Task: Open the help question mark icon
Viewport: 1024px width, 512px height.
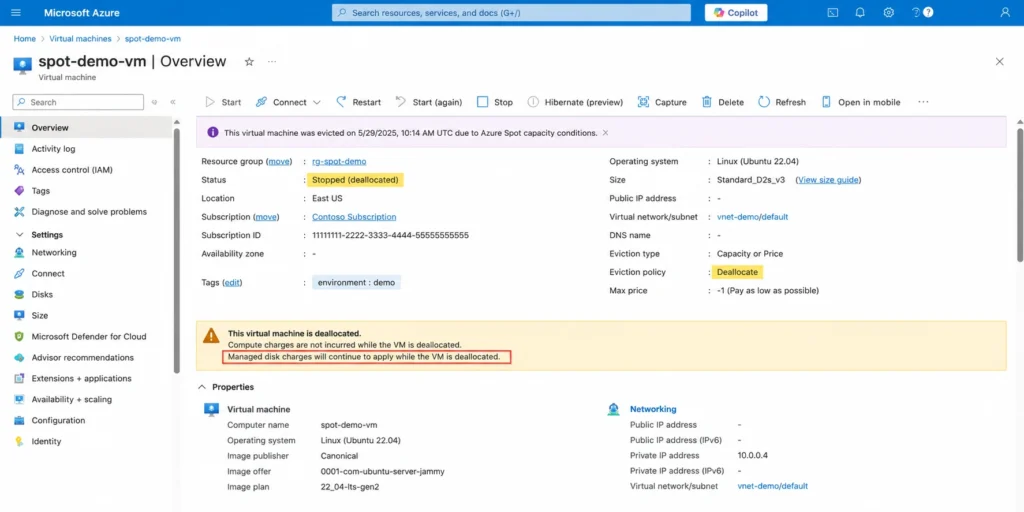Action: point(916,12)
